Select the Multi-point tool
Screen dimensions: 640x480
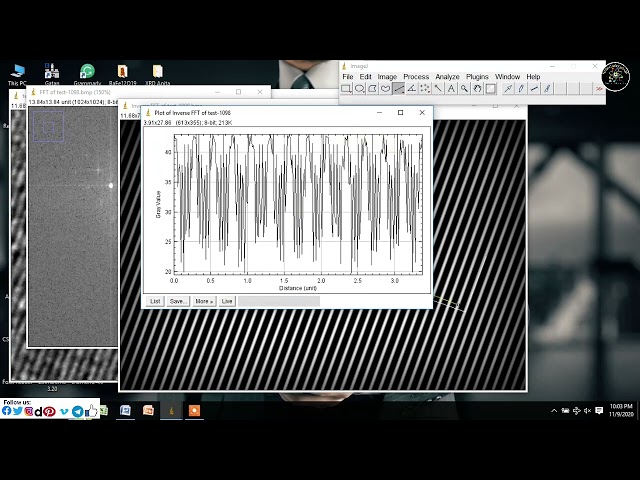(425, 89)
